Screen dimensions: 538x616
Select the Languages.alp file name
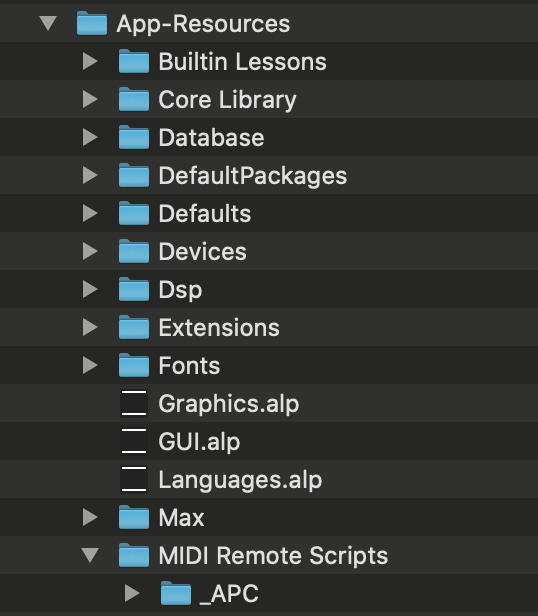point(240,480)
